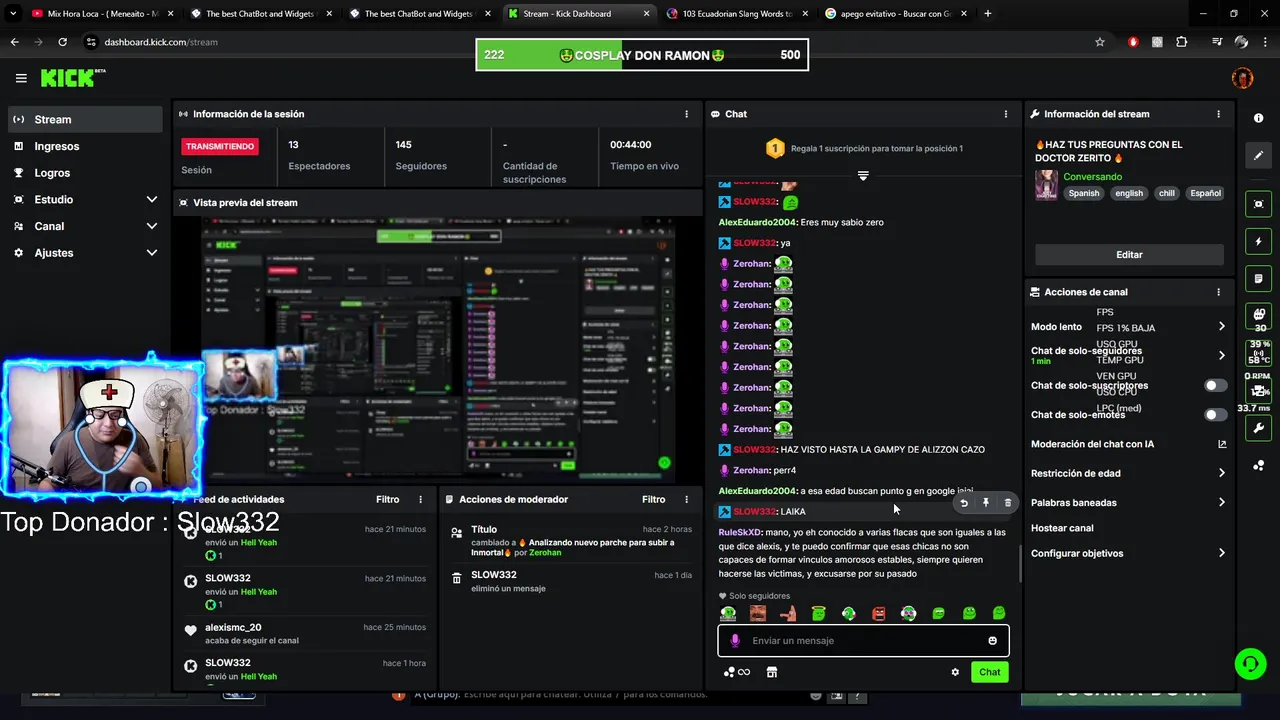
Task: Open the Acciones de moderador three-dot menu
Action: [686, 499]
